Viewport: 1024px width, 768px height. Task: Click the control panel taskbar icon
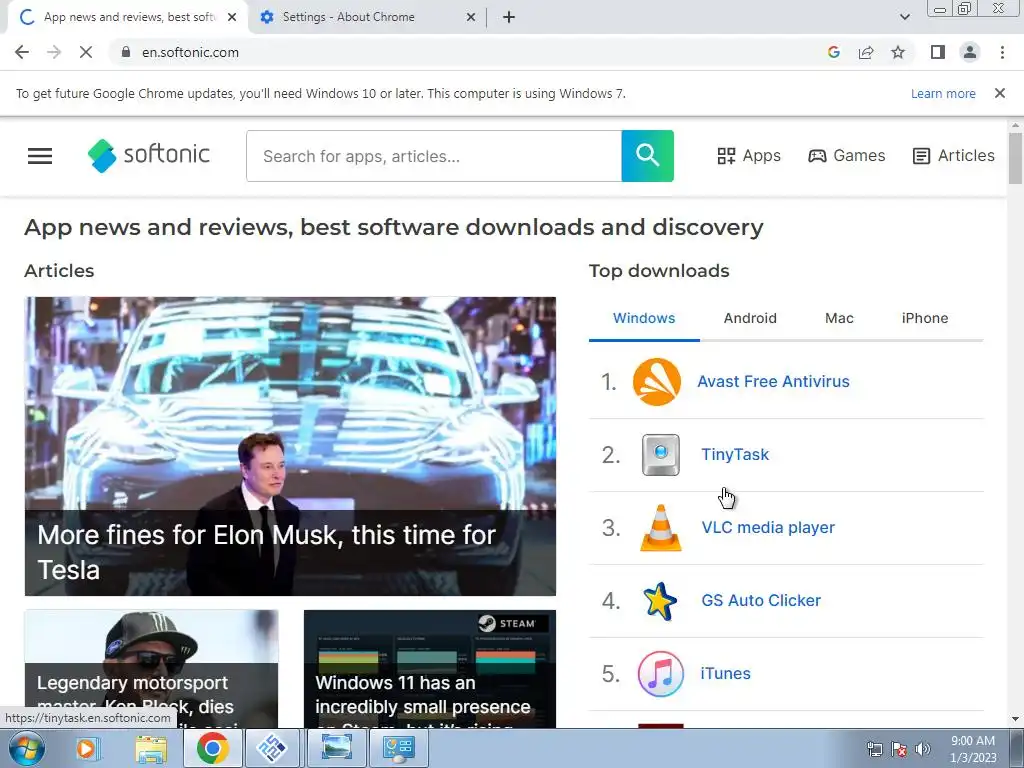coord(399,748)
